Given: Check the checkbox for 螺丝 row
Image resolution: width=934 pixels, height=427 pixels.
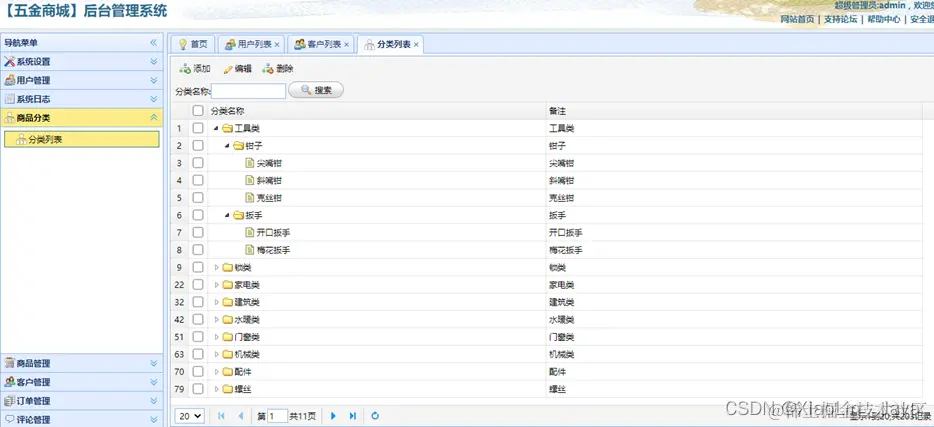Looking at the screenshot, I should 198,389.
